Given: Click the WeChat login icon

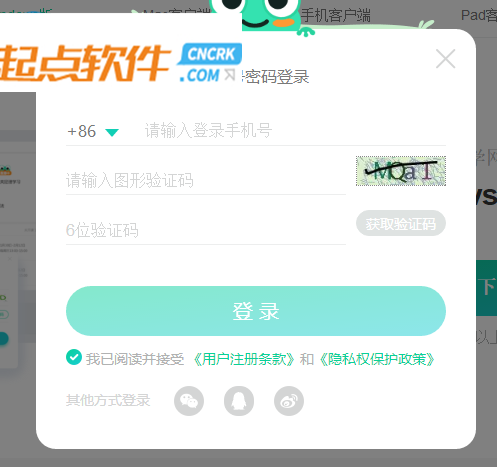Looking at the screenshot, I should 189,401.
